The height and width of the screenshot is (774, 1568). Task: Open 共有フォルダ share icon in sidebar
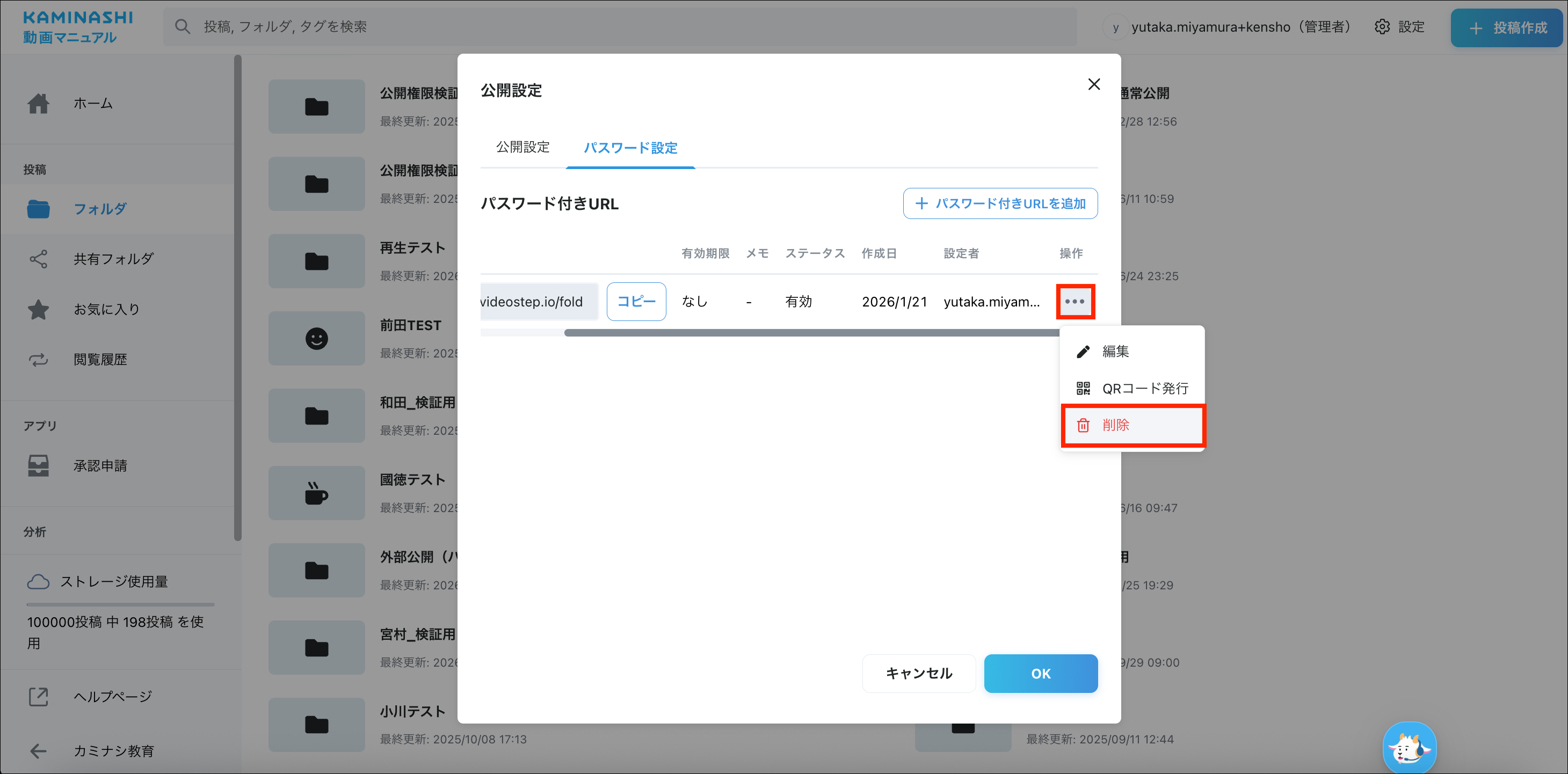(x=38, y=259)
